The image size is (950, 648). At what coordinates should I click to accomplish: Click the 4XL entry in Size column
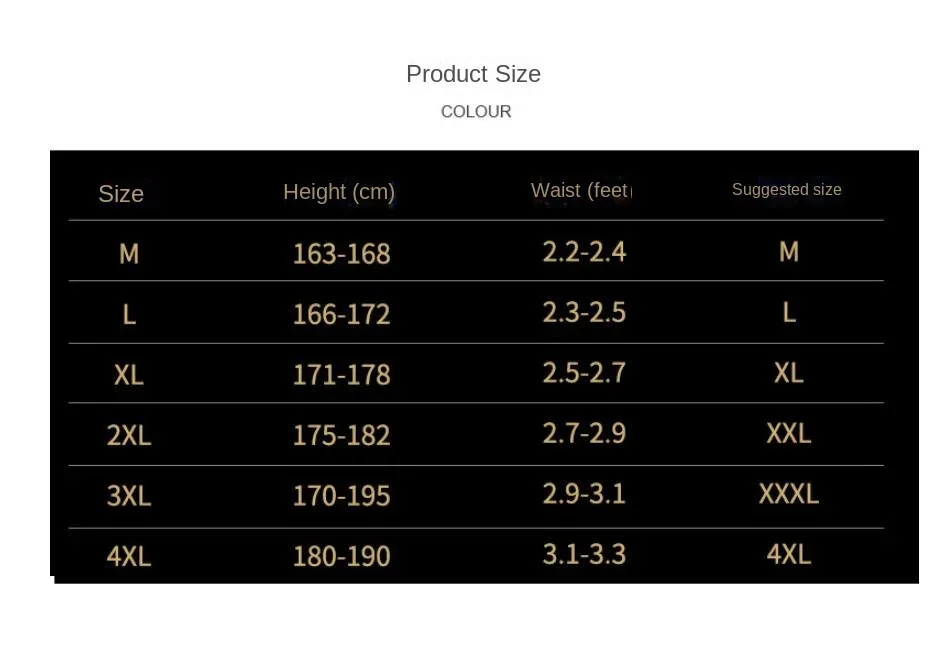129,556
